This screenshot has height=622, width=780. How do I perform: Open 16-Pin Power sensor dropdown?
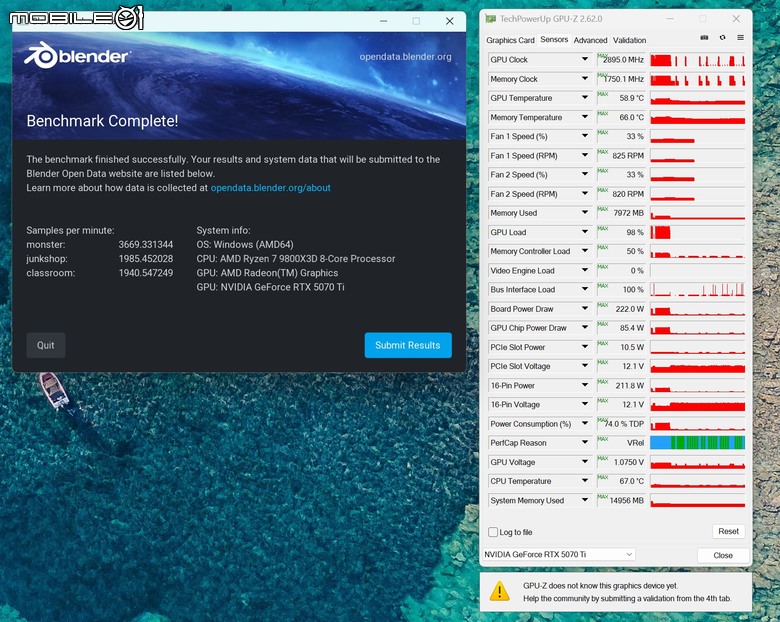point(585,385)
